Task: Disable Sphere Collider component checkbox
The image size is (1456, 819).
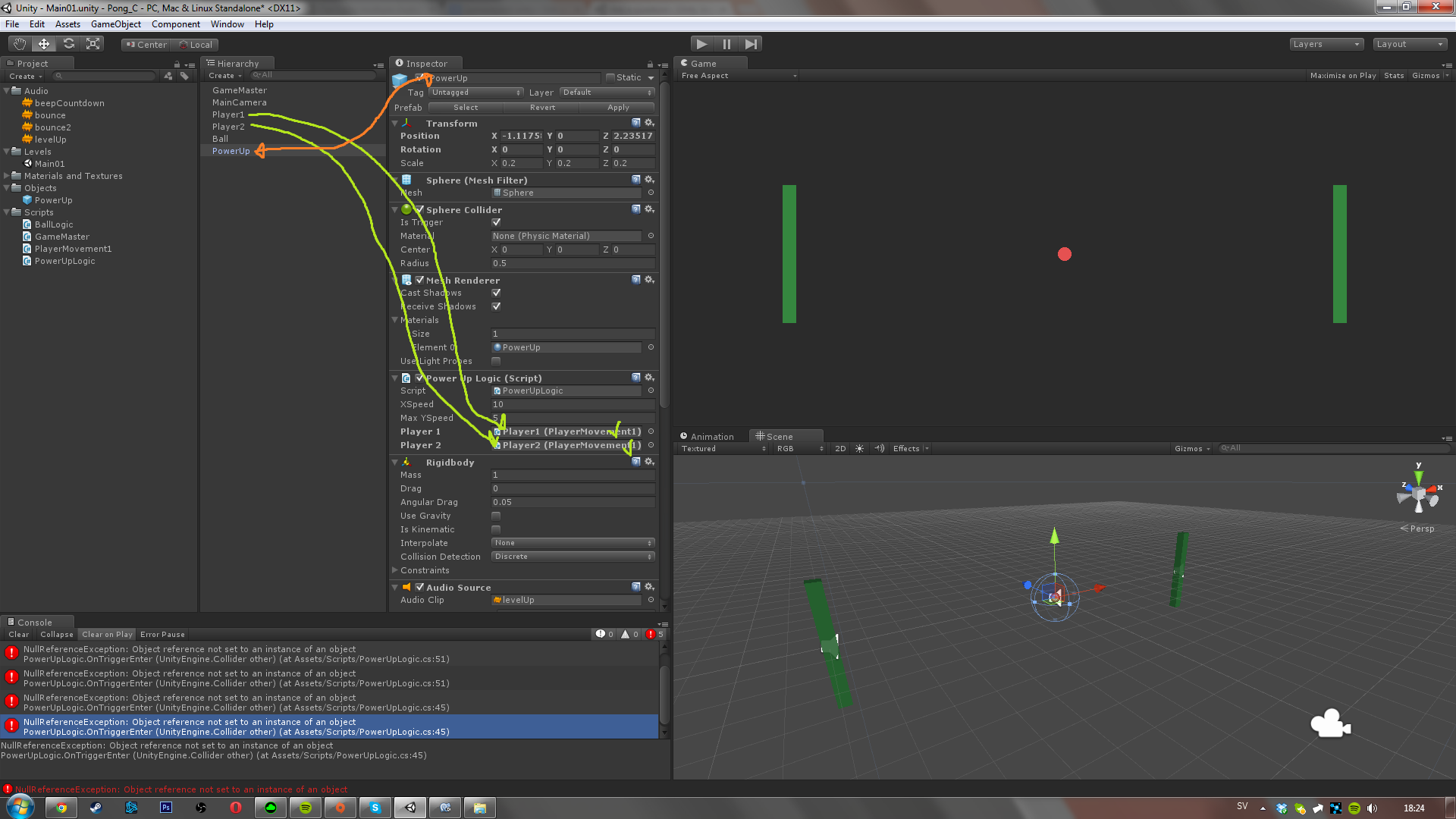Action: [x=419, y=209]
